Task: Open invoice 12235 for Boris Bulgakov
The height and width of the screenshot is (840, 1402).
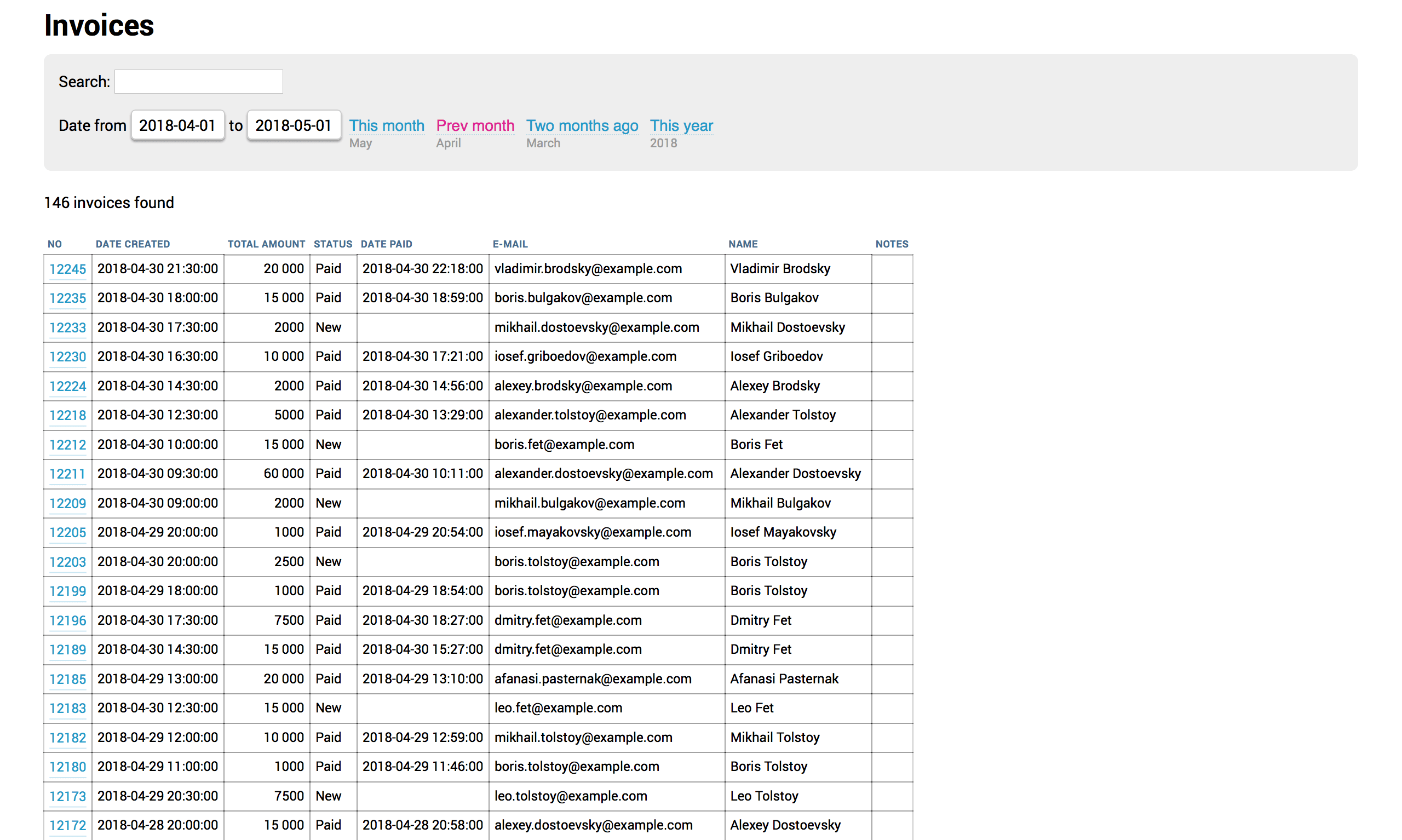Action: pos(67,298)
